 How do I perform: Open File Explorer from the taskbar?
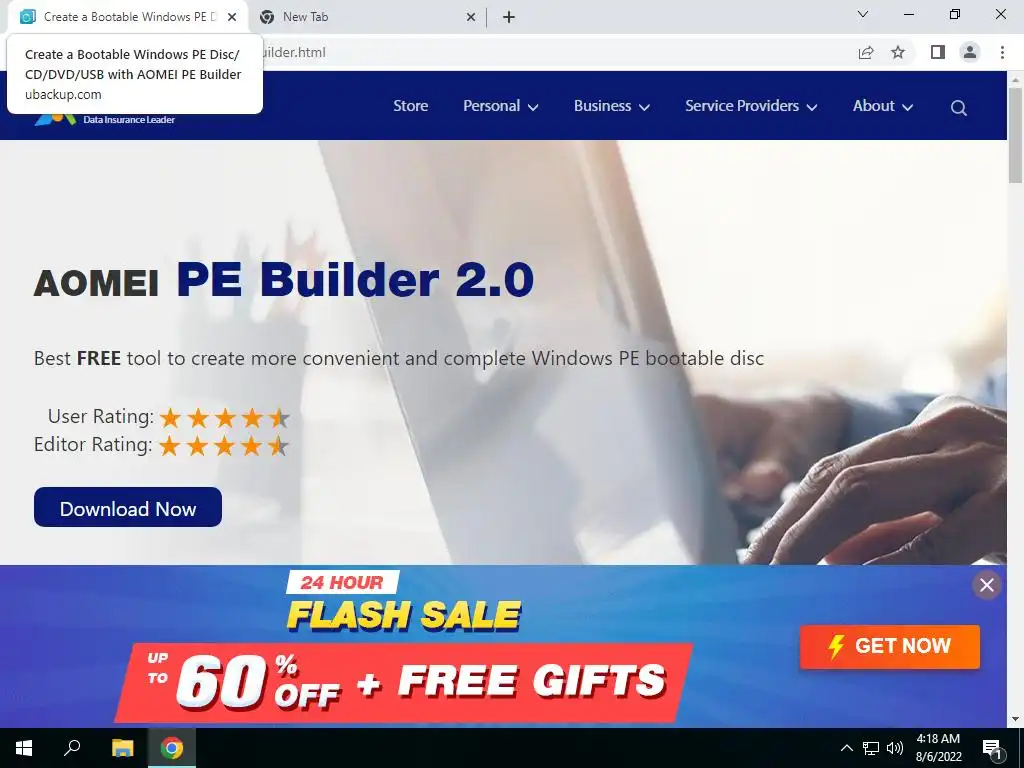pyautogui.click(x=122, y=748)
